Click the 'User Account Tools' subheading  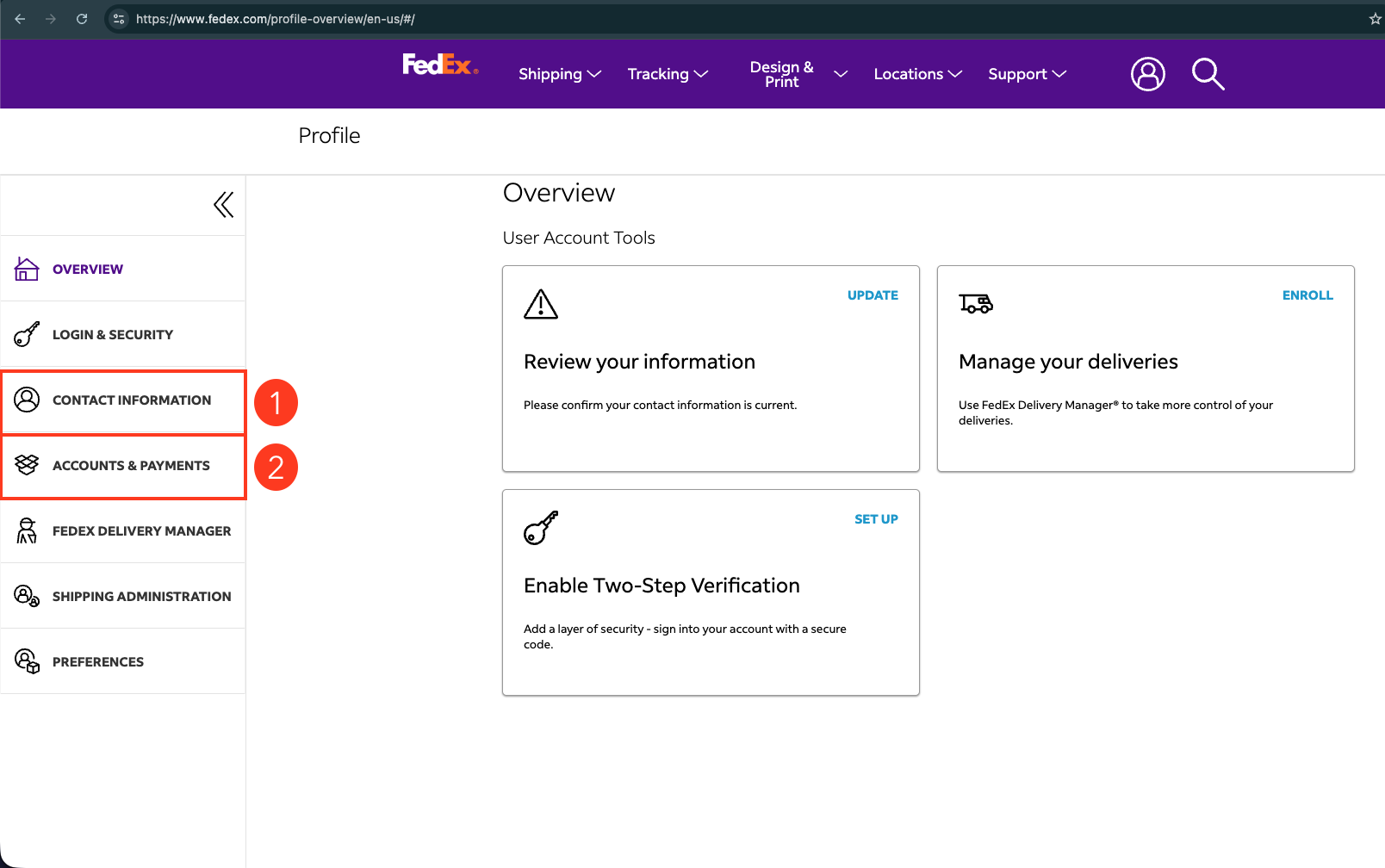(x=579, y=238)
